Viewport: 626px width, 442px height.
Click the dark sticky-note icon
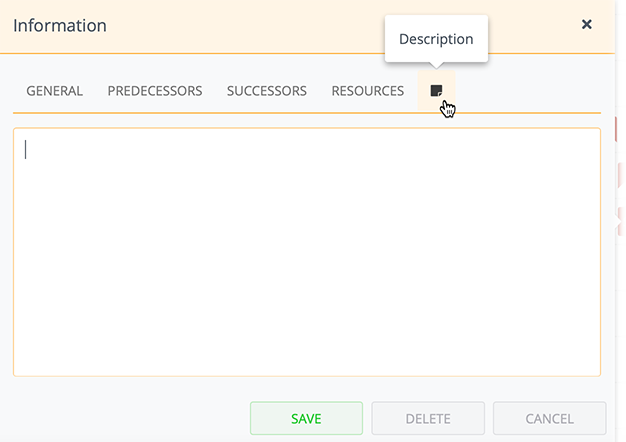[436, 91]
